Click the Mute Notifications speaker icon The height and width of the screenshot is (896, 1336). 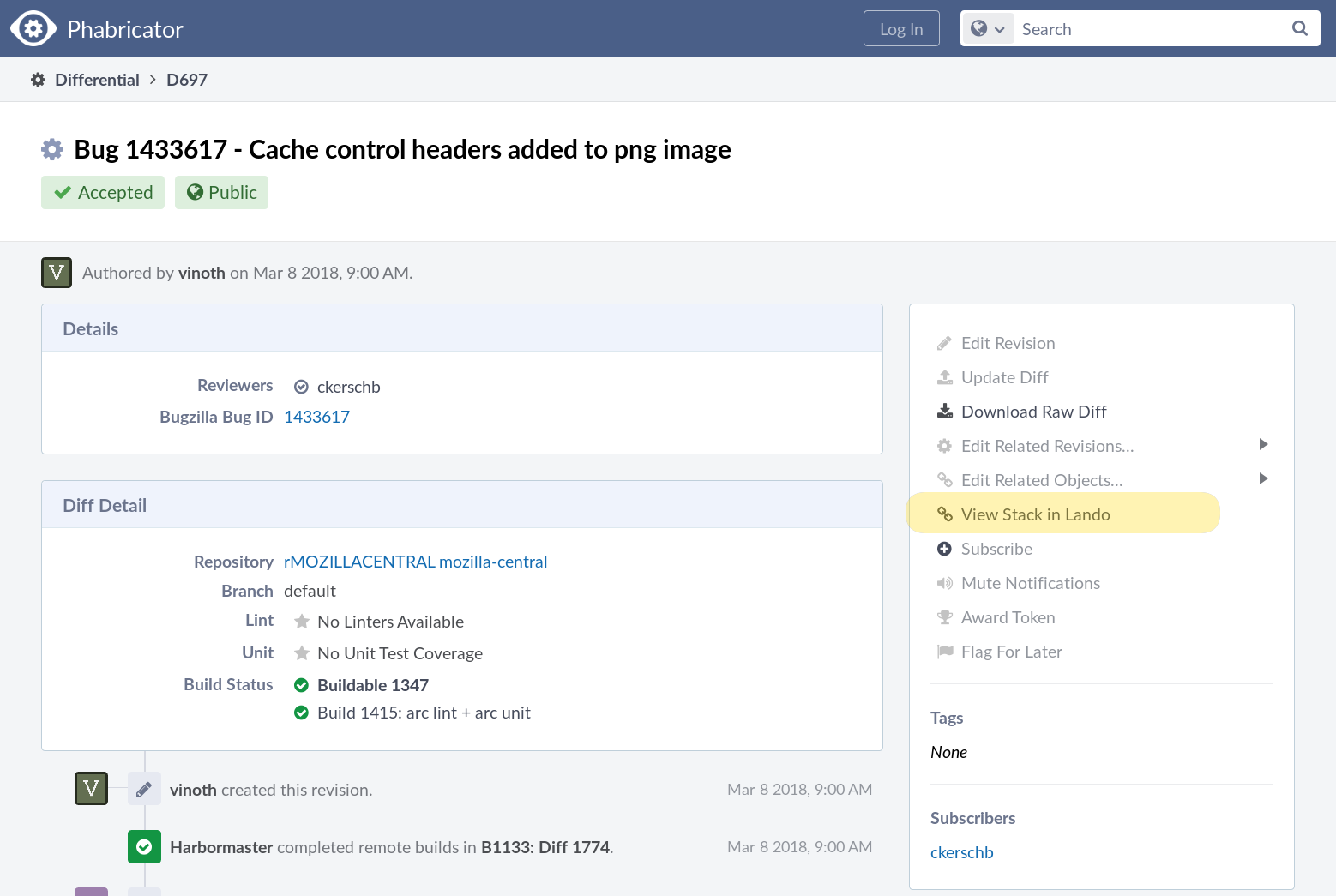point(944,583)
